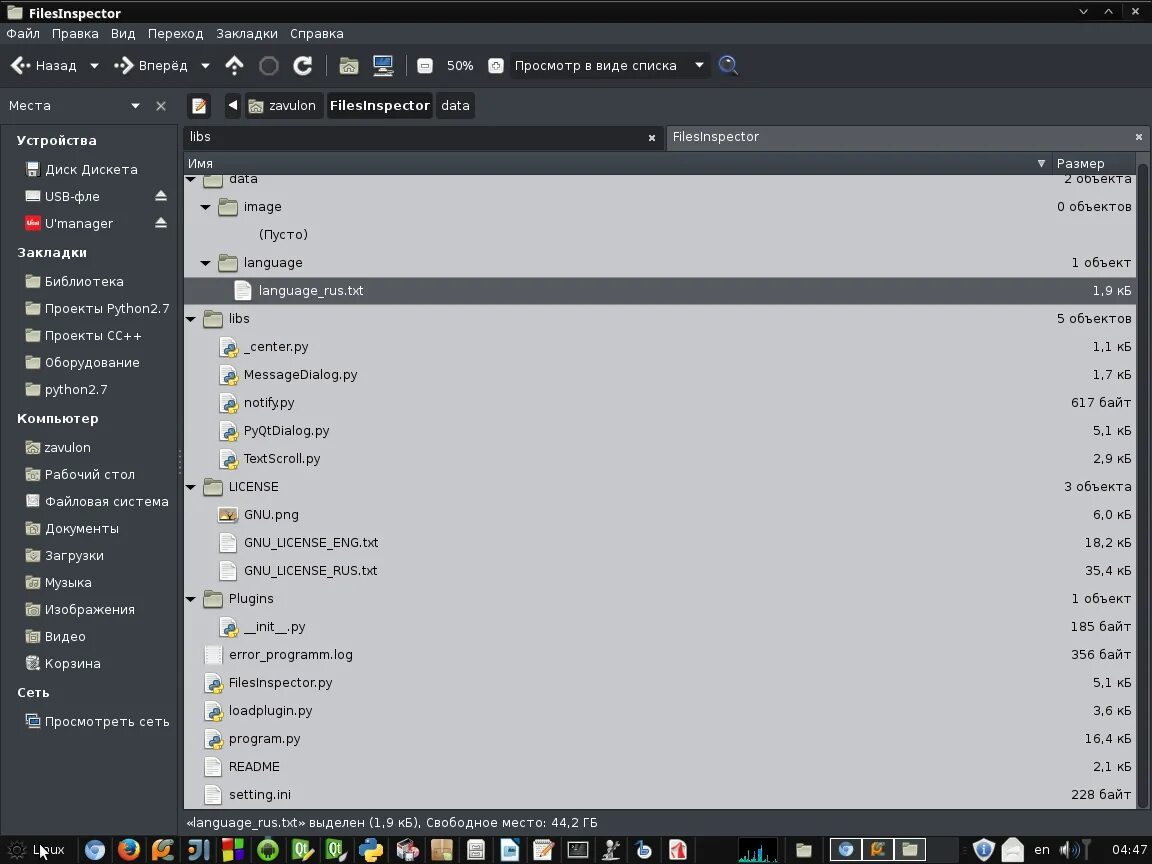Zoom out with the minus icon
The width and height of the screenshot is (1152, 864).
pos(425,65)
